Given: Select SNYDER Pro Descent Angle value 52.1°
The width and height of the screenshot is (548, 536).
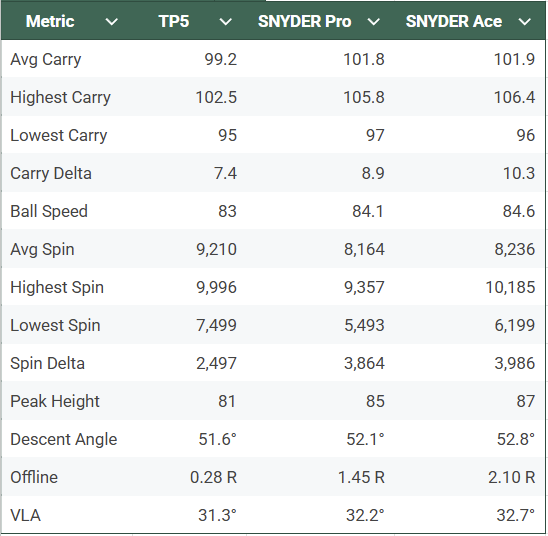Looking at the screenshot, I should tap(365, 440).
